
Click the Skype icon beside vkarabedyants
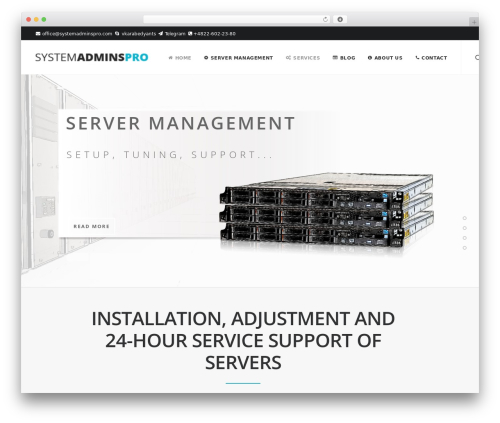(x=117, y=34)
